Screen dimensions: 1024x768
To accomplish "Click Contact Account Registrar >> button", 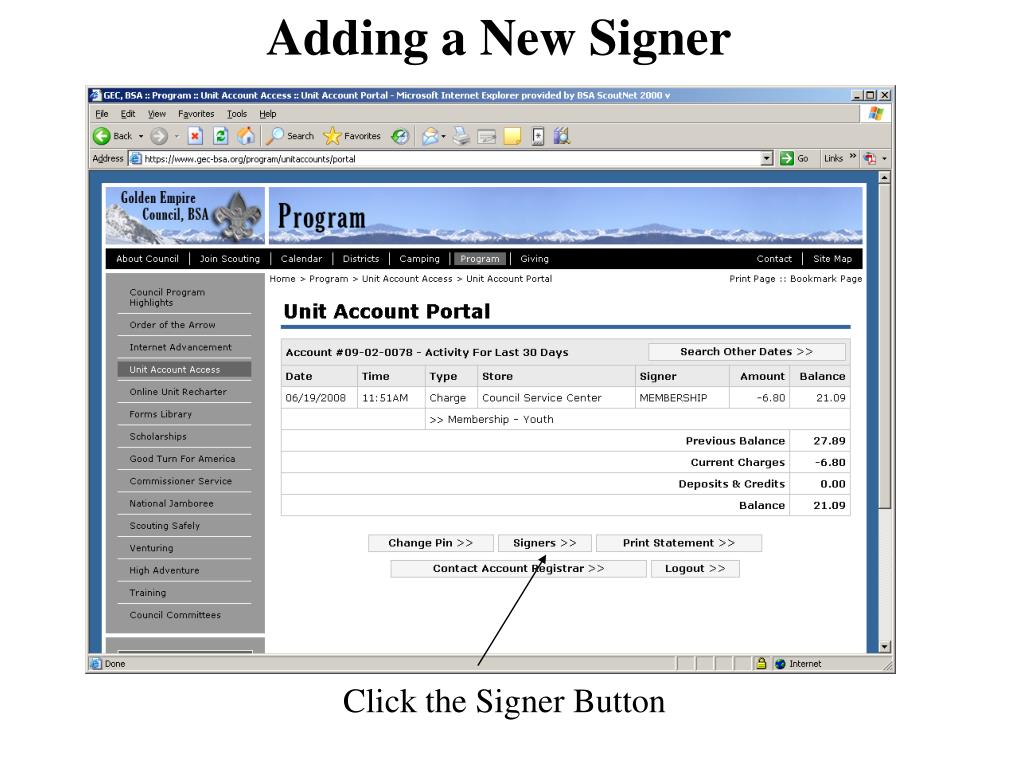I will 519,568.
